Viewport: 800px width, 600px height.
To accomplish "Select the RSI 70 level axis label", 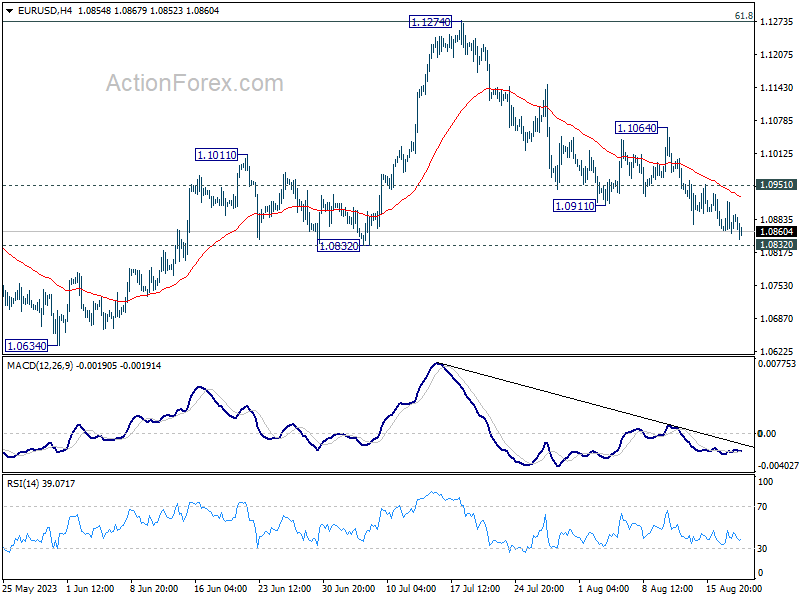I will point(762,507).
